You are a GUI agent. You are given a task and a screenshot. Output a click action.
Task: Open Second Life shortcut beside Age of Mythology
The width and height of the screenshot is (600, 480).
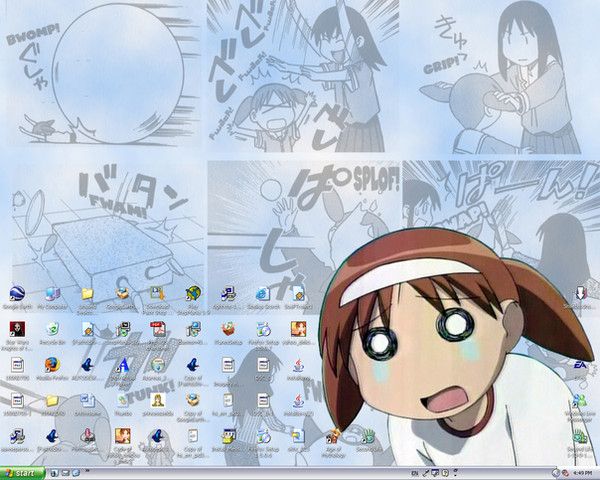368,436
